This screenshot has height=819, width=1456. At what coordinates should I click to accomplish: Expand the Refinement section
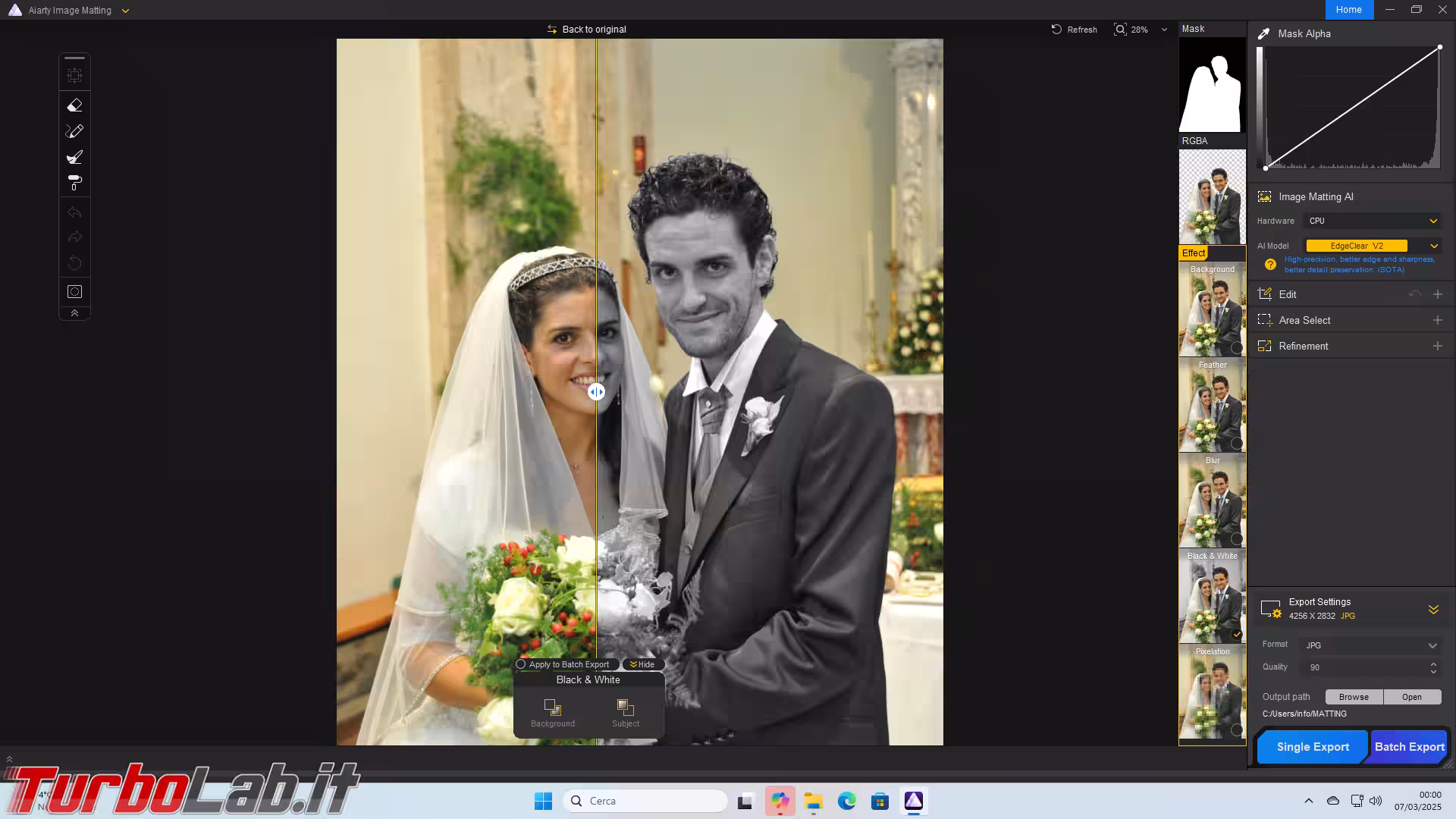[x=1437, y=346]
